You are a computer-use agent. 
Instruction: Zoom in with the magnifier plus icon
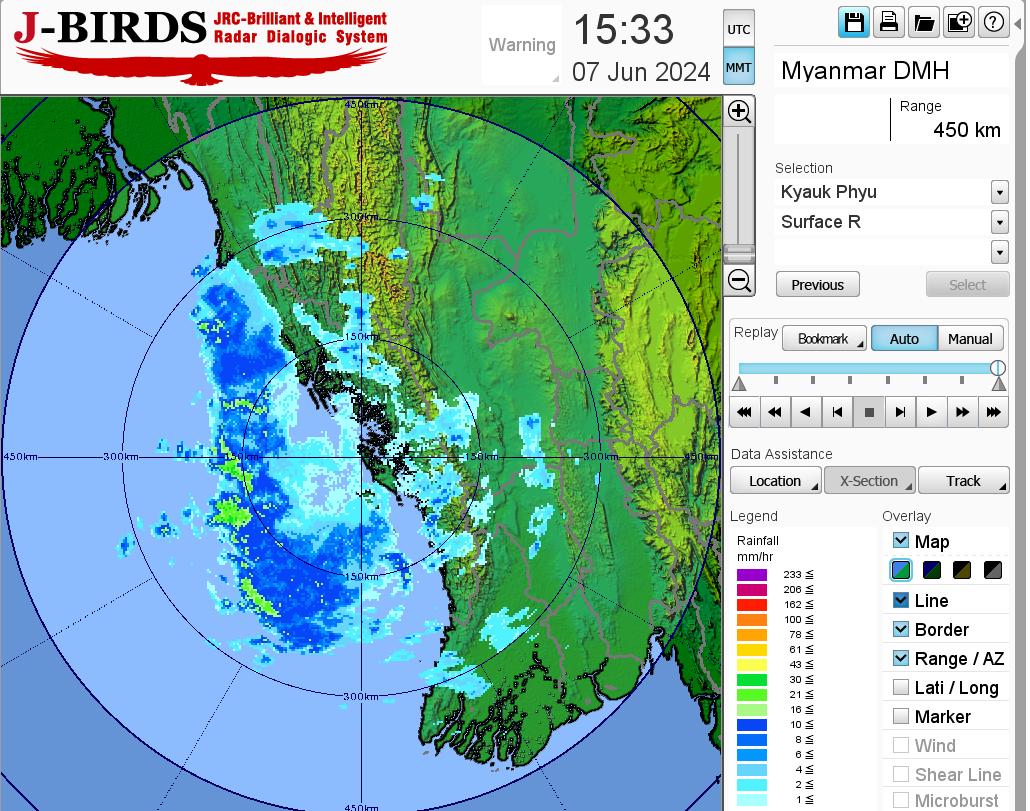pos(739,111)
